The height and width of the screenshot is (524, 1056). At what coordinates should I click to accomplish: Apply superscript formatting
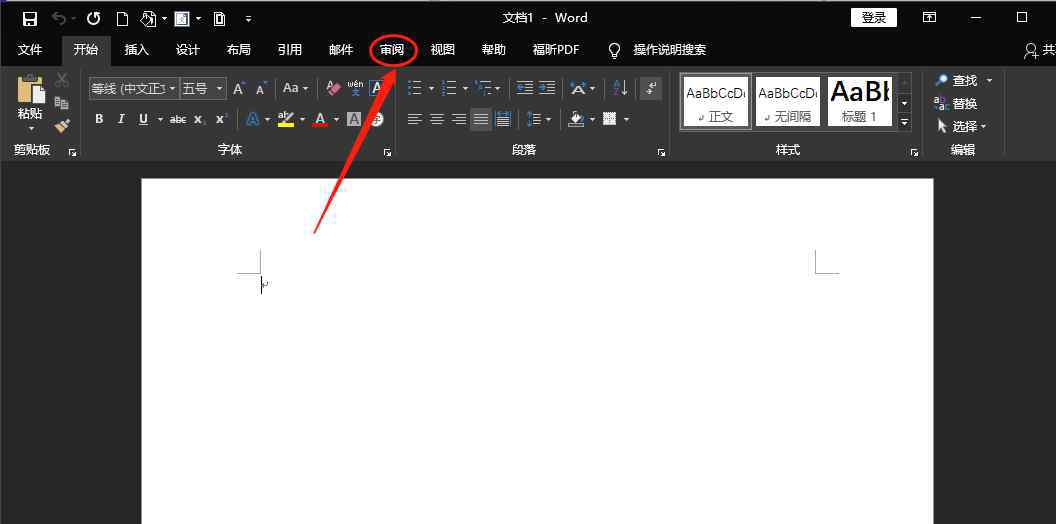[221, 119]
